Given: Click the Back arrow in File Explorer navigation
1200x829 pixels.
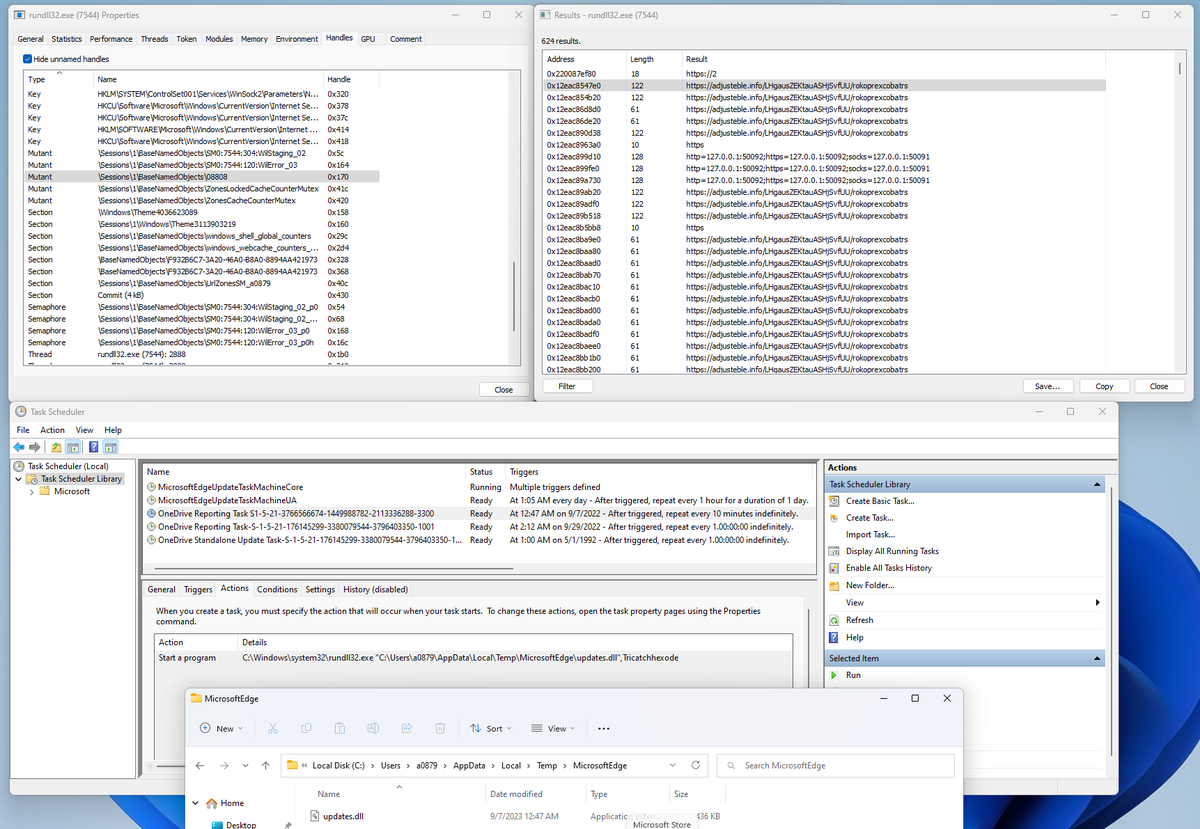Looking at the screenshot, I should coord(200,765).
